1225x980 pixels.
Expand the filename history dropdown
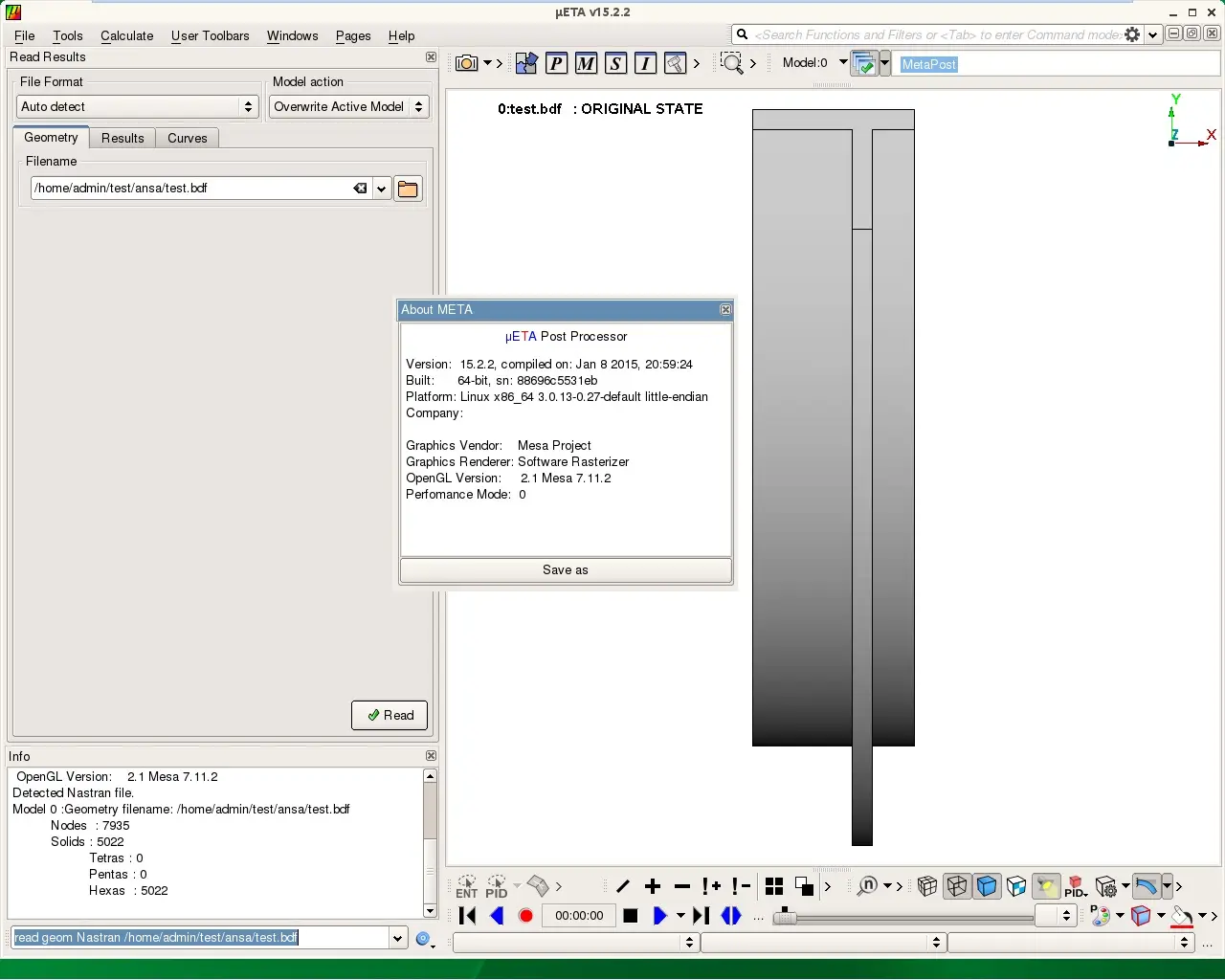pos(381,189)
